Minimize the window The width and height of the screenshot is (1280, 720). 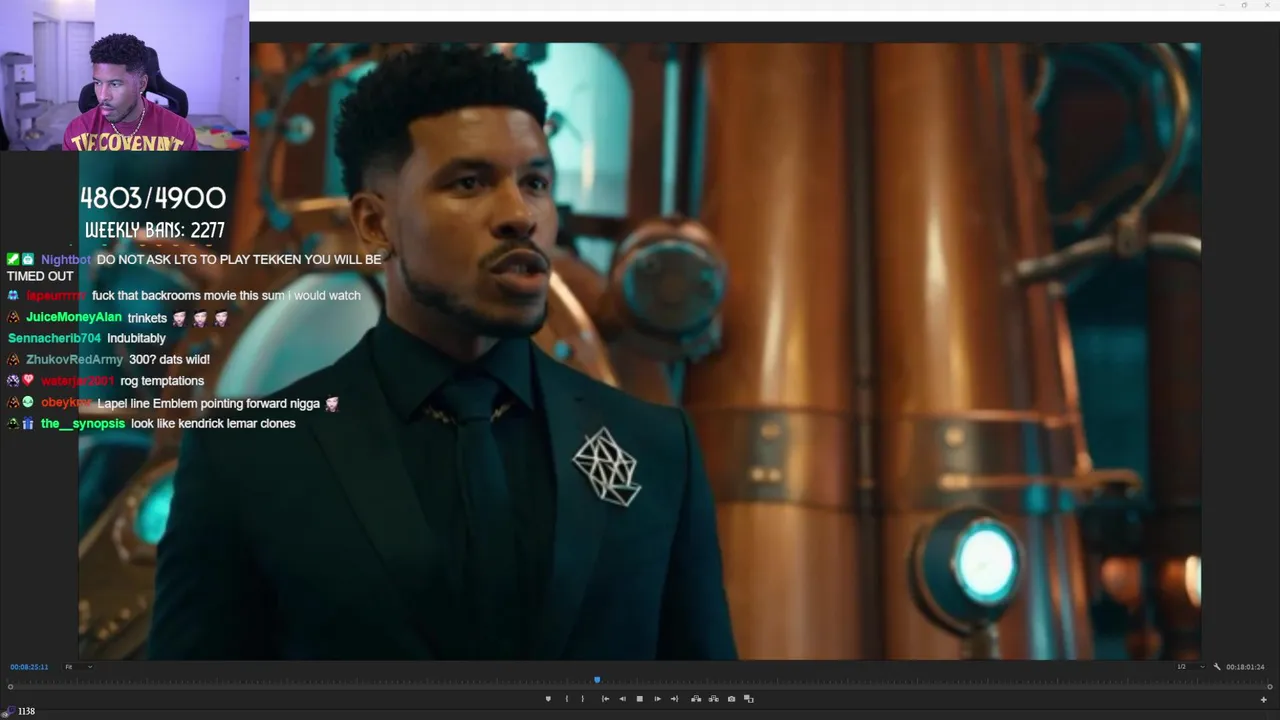(x=1222, y=5)
